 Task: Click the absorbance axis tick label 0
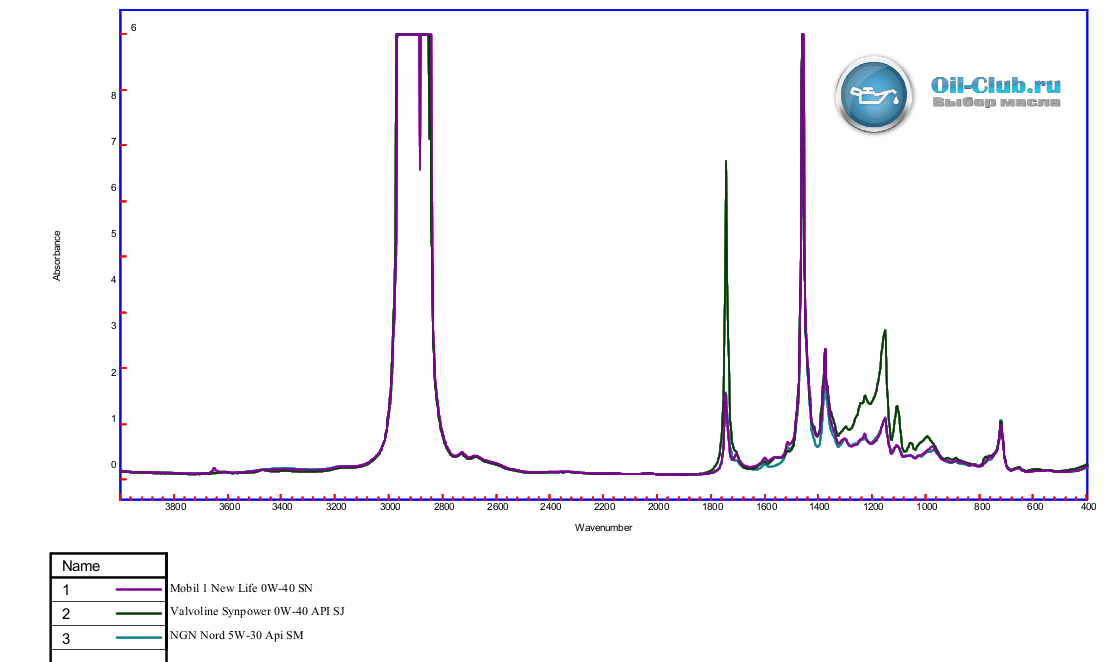click(114, 465)
